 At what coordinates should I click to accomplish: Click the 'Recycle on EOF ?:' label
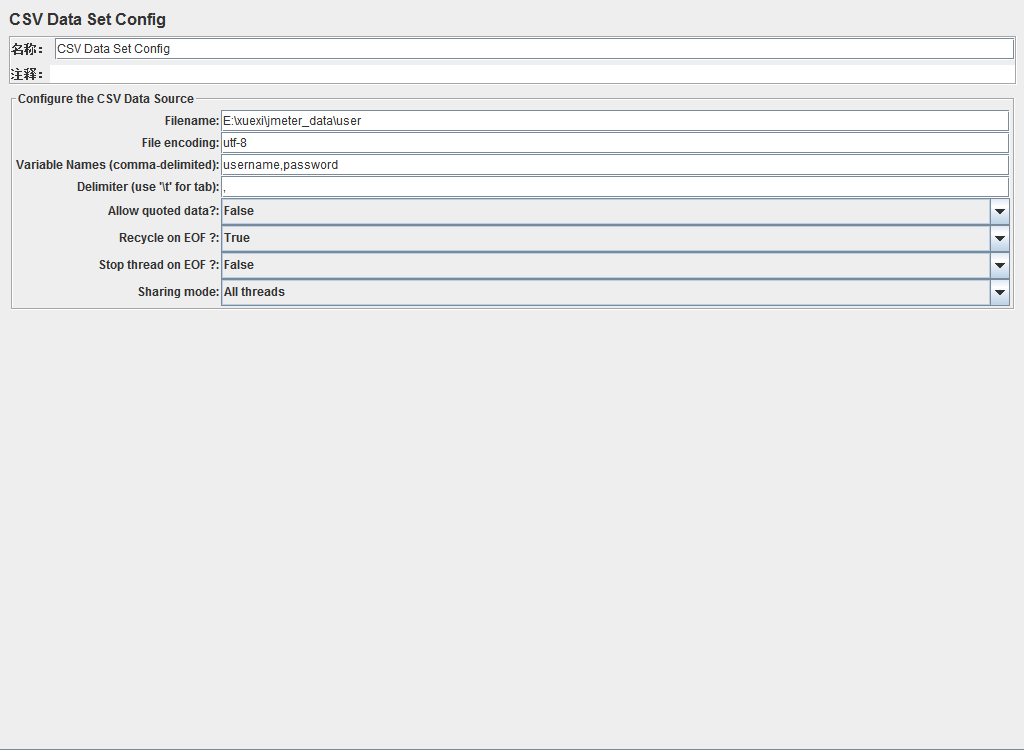pyautogui.click(x=169, y=238)
